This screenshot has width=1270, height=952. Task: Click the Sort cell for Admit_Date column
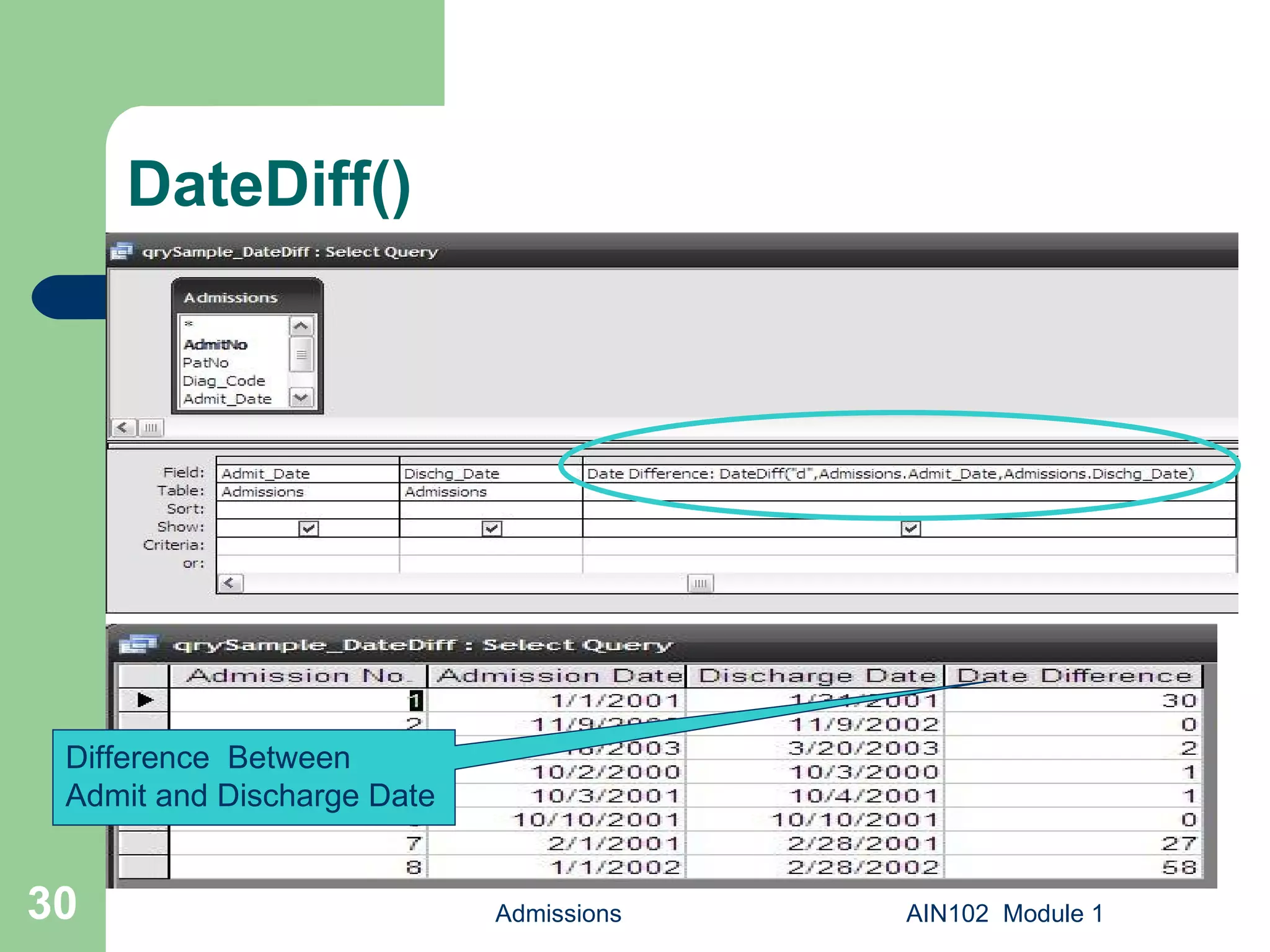(x=308, y=509)
